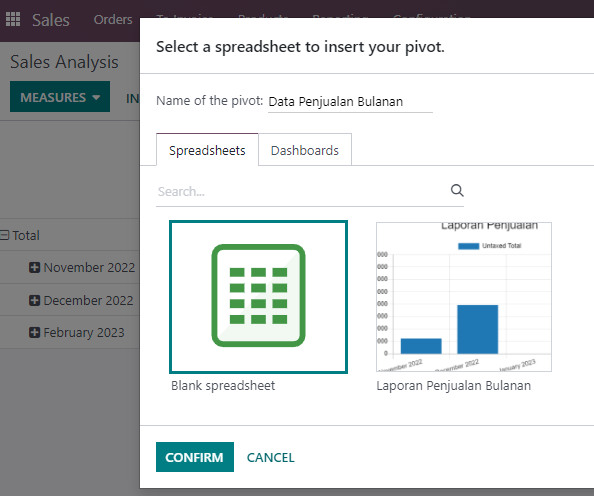Viewport: 594px width, 496px height.
Task: Select the green Blank spreadsheet icon
Action: [x=258, y=296]
